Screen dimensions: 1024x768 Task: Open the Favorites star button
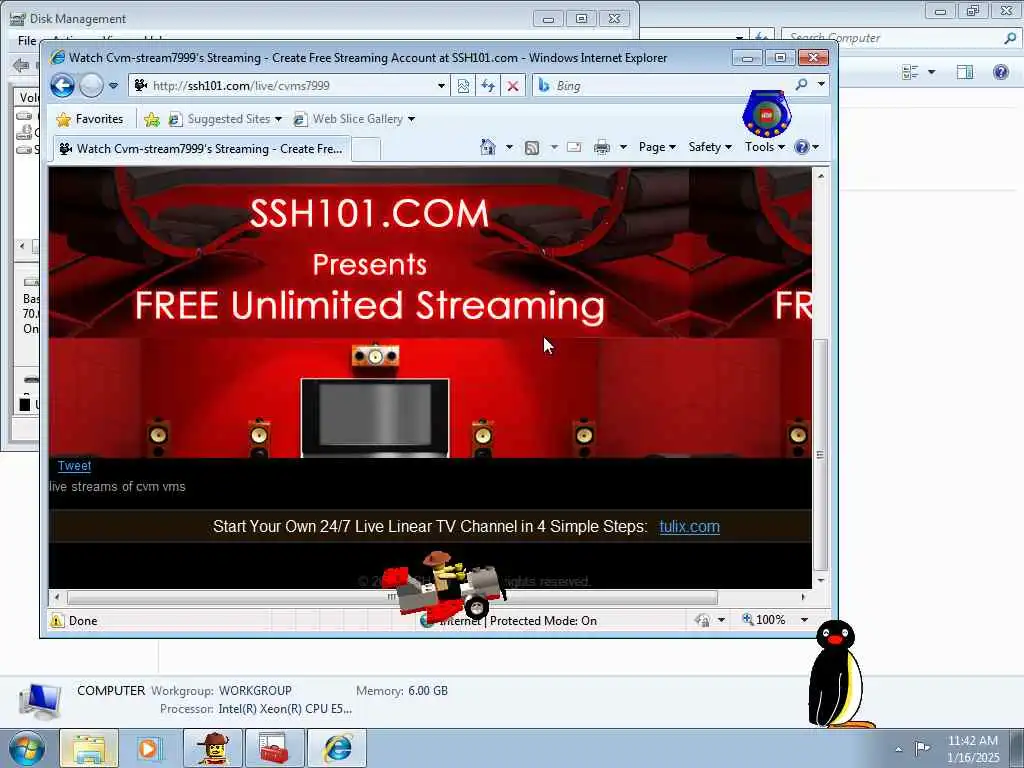point(90,119)
